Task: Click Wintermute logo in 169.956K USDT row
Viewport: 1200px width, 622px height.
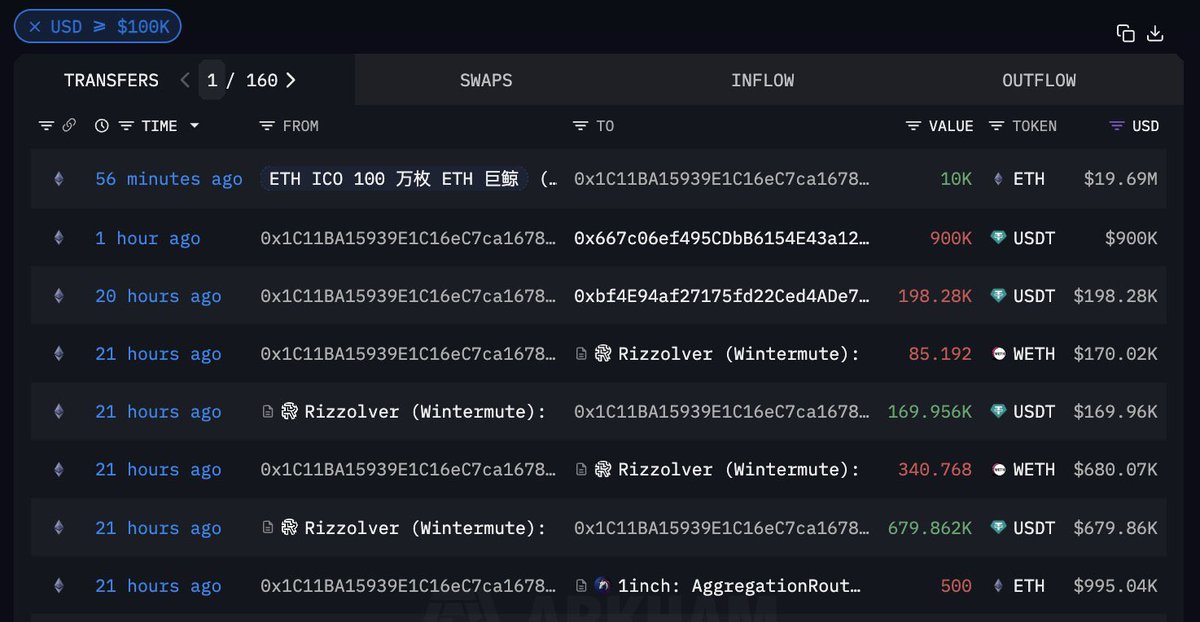Action: tap(289, 412)
